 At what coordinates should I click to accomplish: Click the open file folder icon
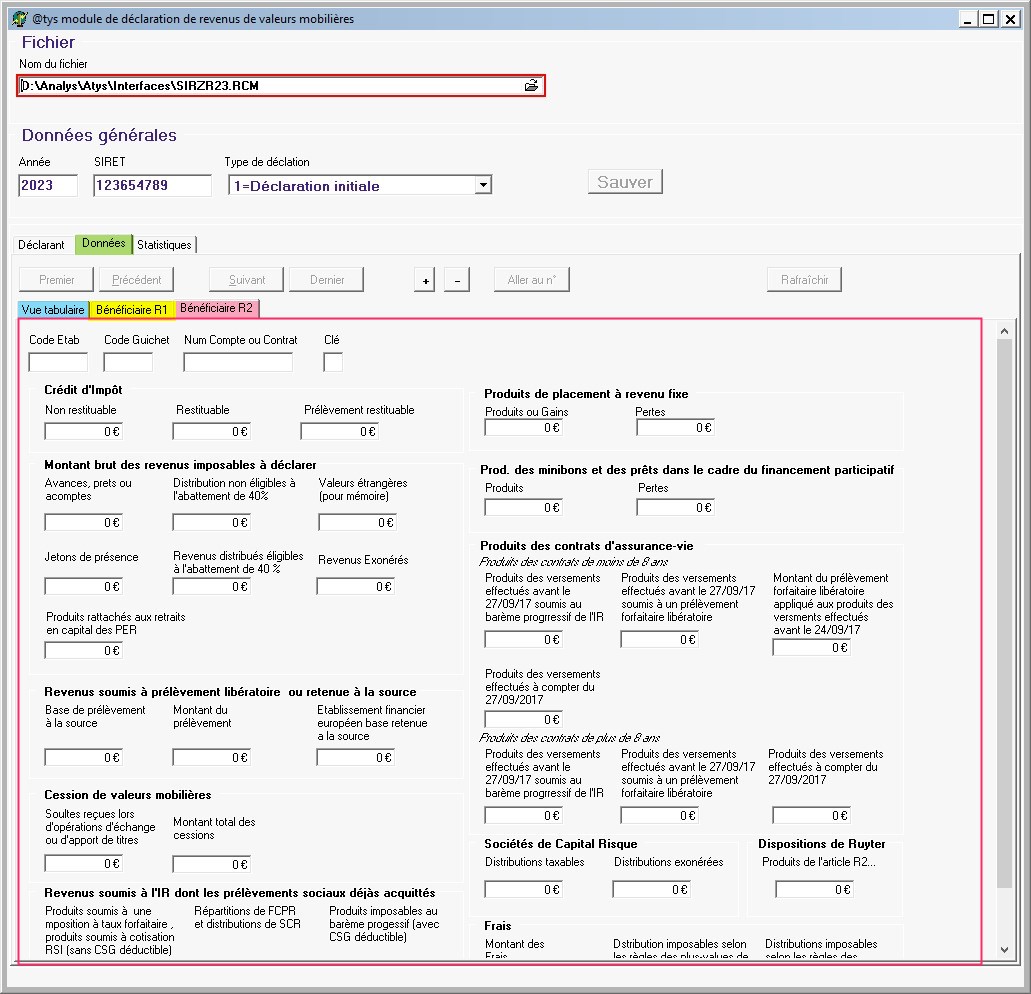tap(531, 86)
